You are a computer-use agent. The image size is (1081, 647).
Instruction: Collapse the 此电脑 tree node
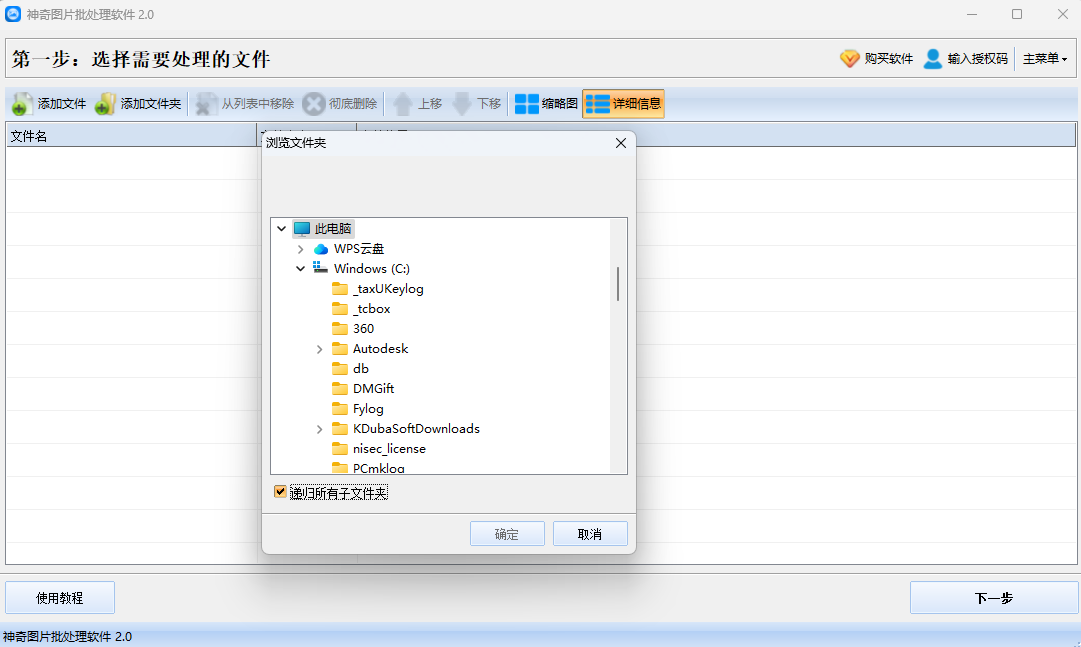(281, 229)
